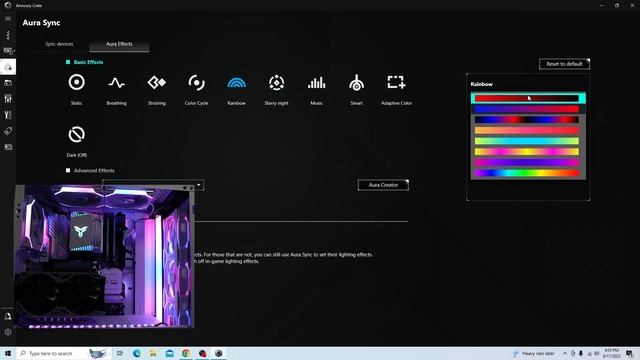Click the Reset to default button

click(x=564, y=64)
